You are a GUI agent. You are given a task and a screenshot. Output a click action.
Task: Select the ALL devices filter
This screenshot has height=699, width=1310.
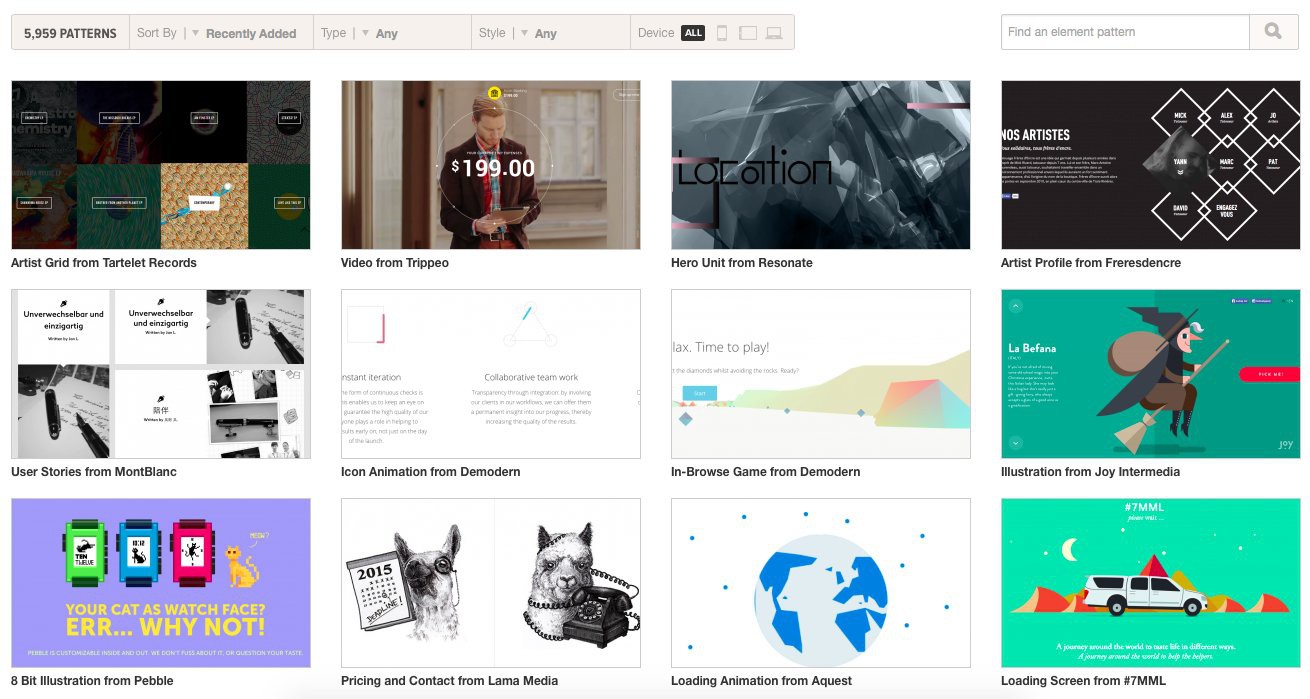pos(693,33)
